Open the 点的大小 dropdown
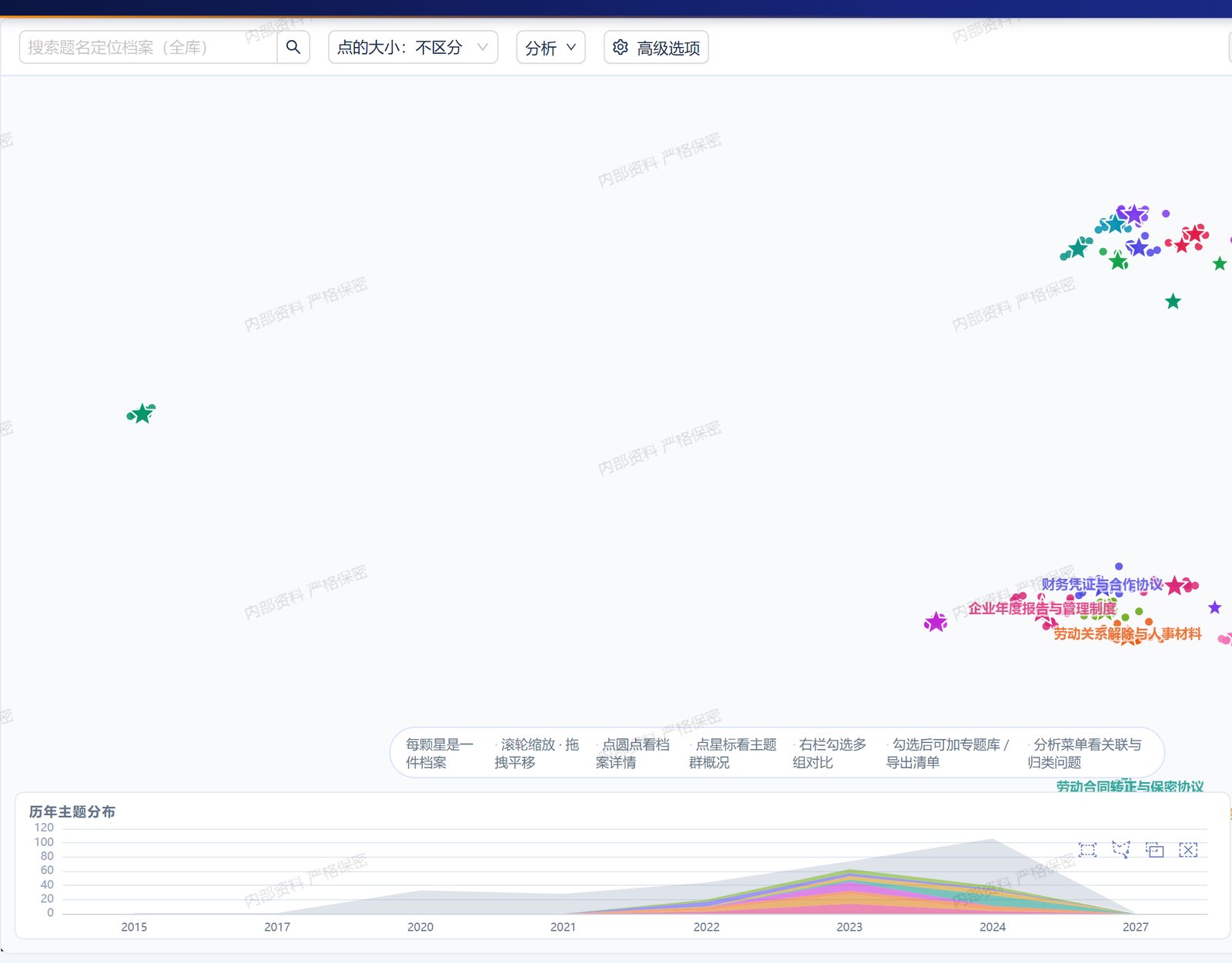The height and width of the screenshot is (963, 1232). coord(413,47)
